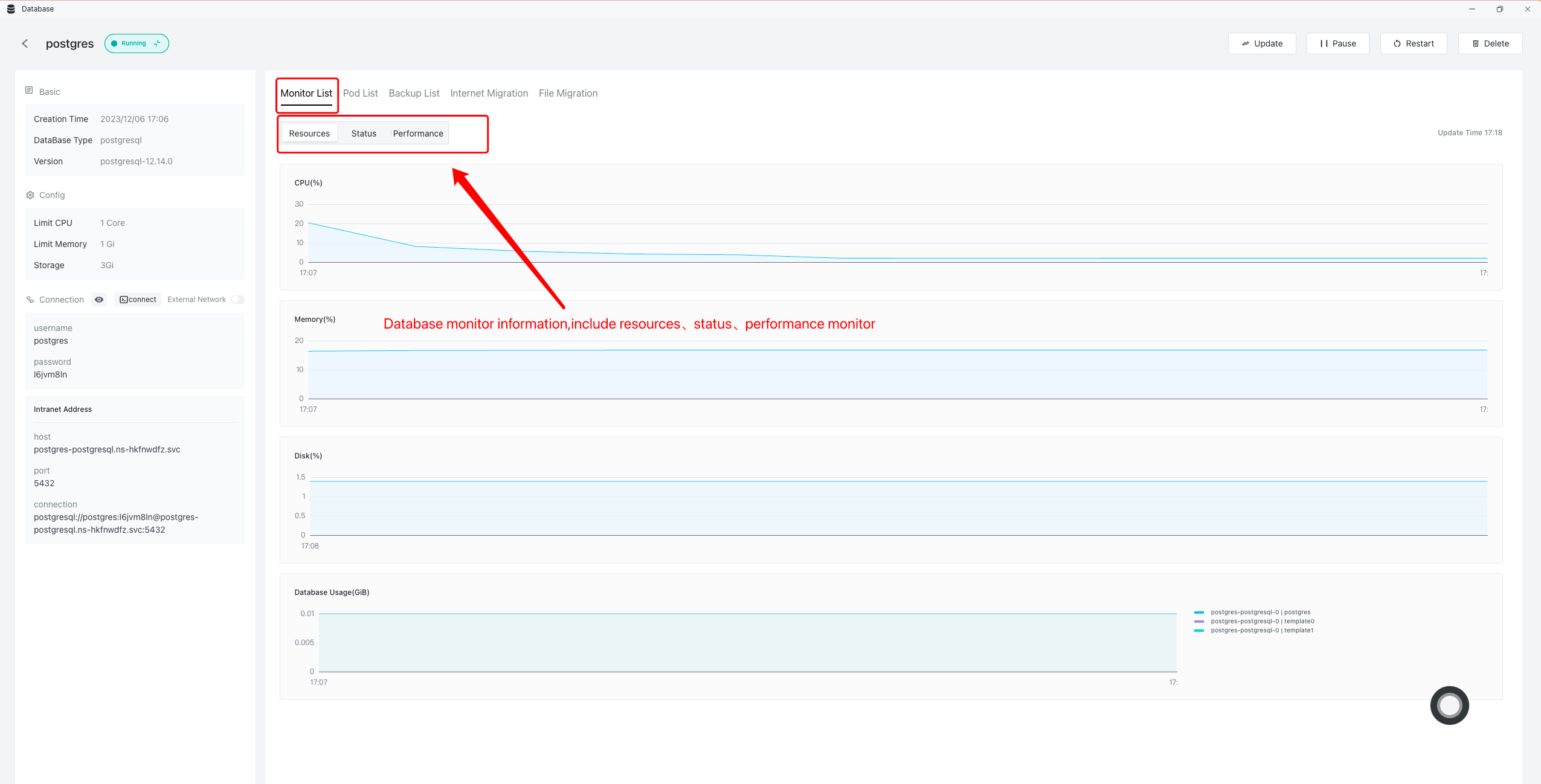Click the Config gear icon
Image resolution: width=1541 pixels, height=784 pixels.
tap(30, 195)
